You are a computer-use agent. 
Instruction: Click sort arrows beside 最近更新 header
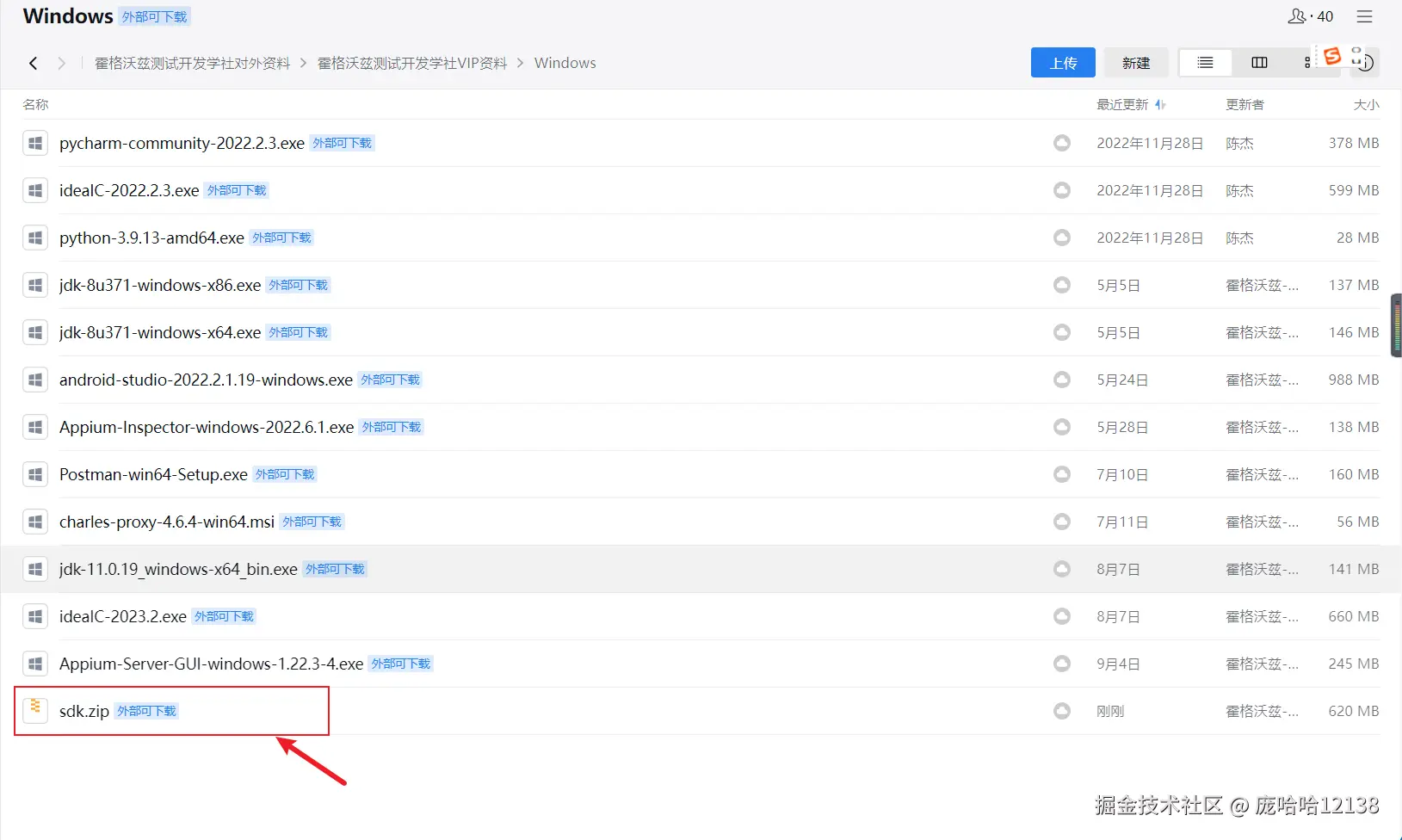[1160, 104]
